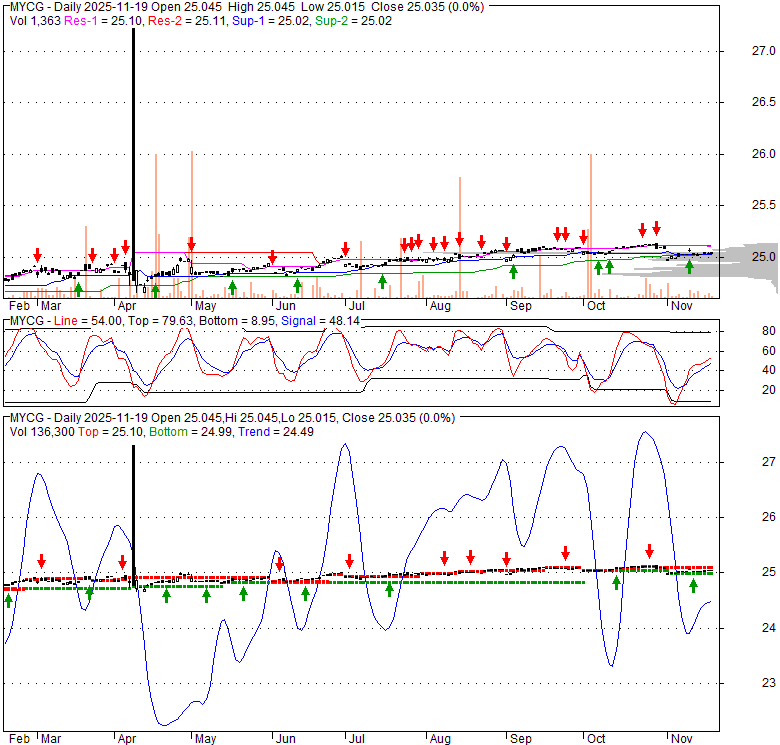Click the red down arrow in early July on the bottom chart

tap(349, 561)
